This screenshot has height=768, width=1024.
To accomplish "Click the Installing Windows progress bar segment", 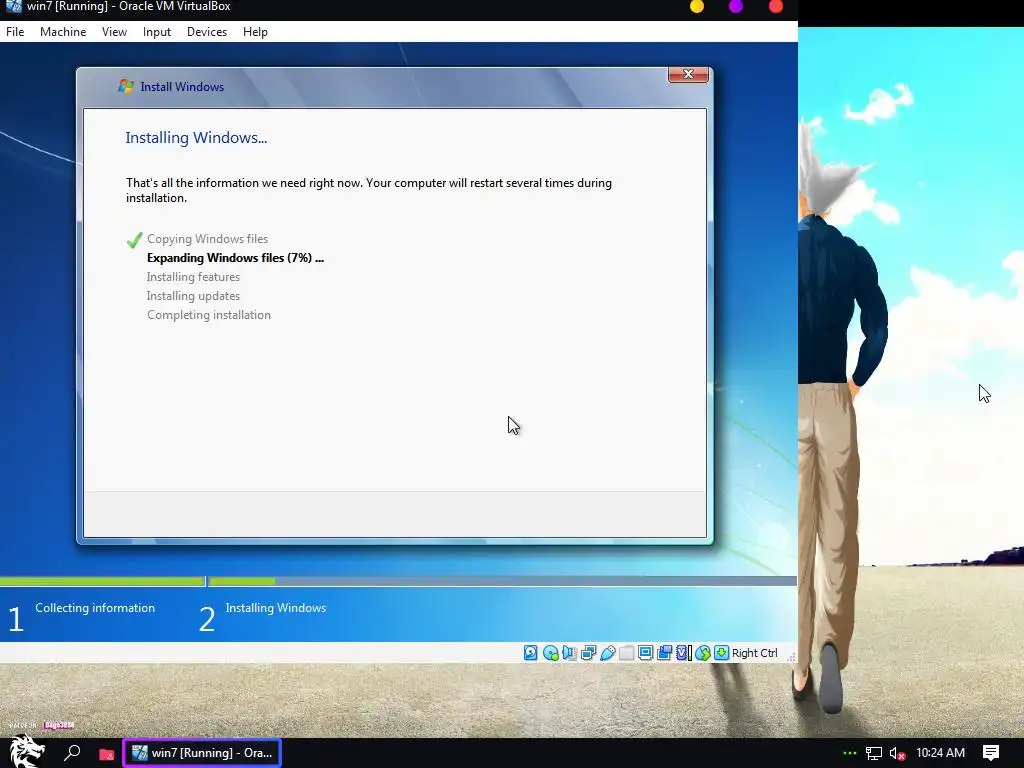I will 502,581.
